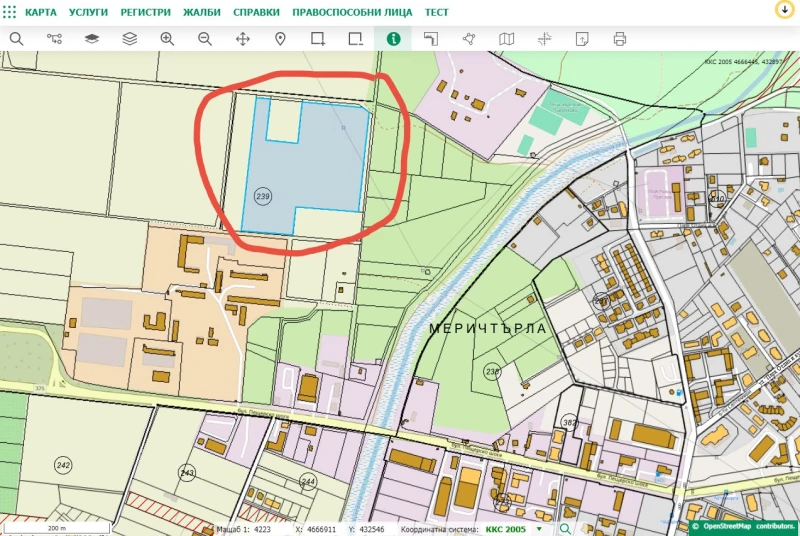Click the zoom out magnifier icon
The width and height of the screenshot is (800, 536).
205,39
